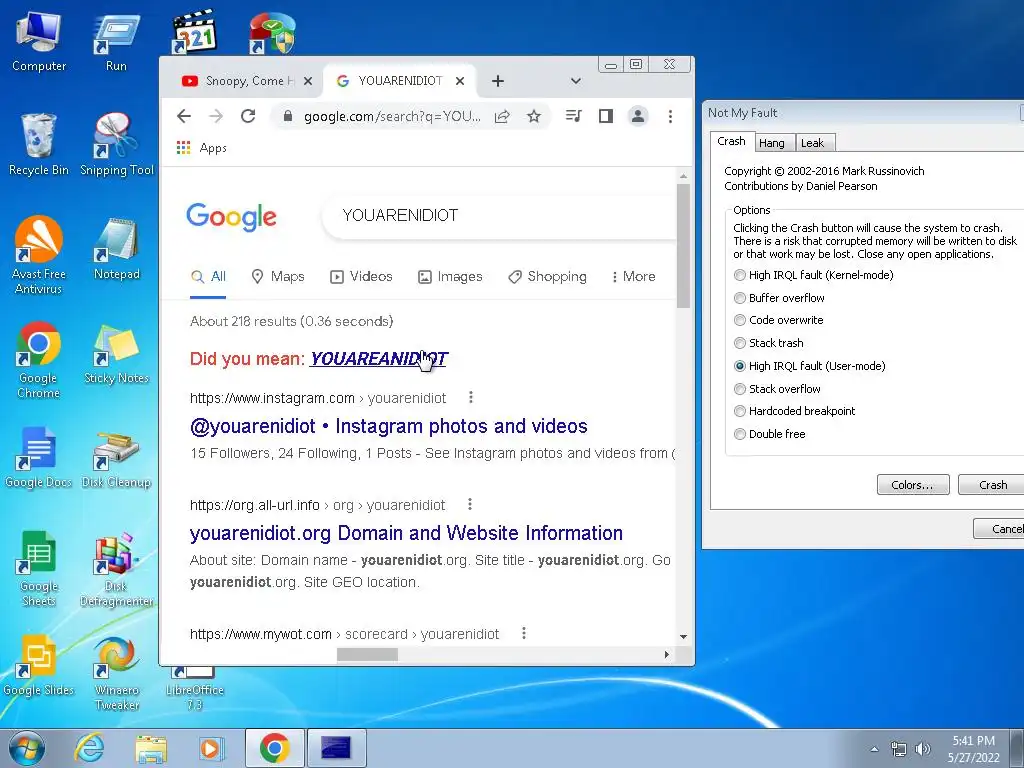Open Disk Defragmenter desktop shortcut
This screenshot has height=768, width=1024.
tap(116, 569)
